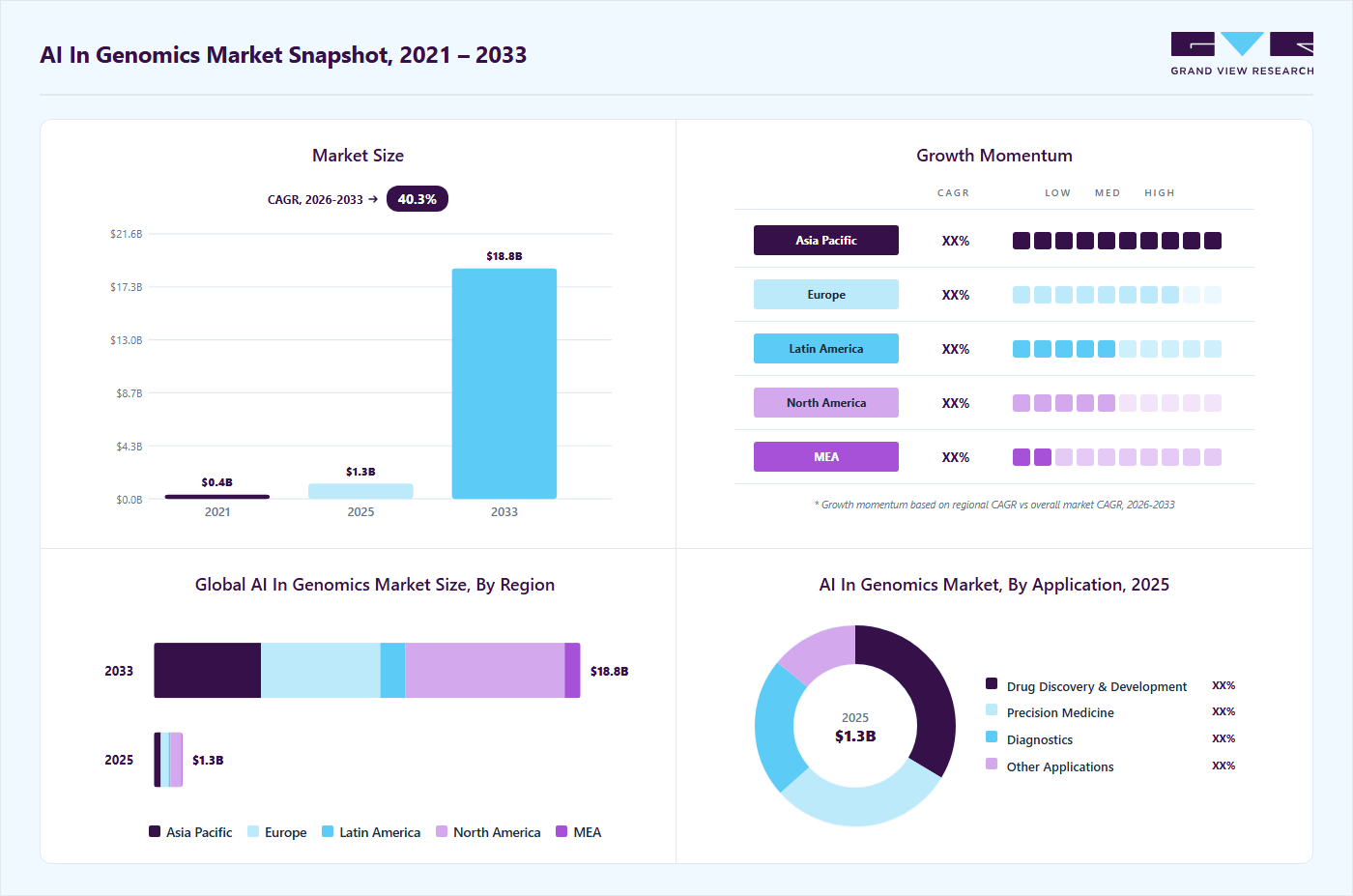The height and width of the screenshot is (896, 1353).
Task: Click the "CAGR, 2026-2033" label
Action: tap(315, 200)
